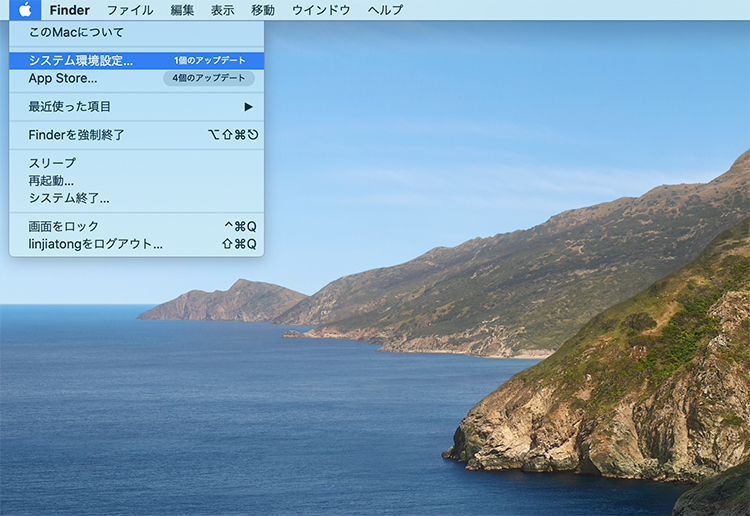Click the 1個のアップデート badge
Viewport: 750px width, 516px height.
[x=210, y=60]
